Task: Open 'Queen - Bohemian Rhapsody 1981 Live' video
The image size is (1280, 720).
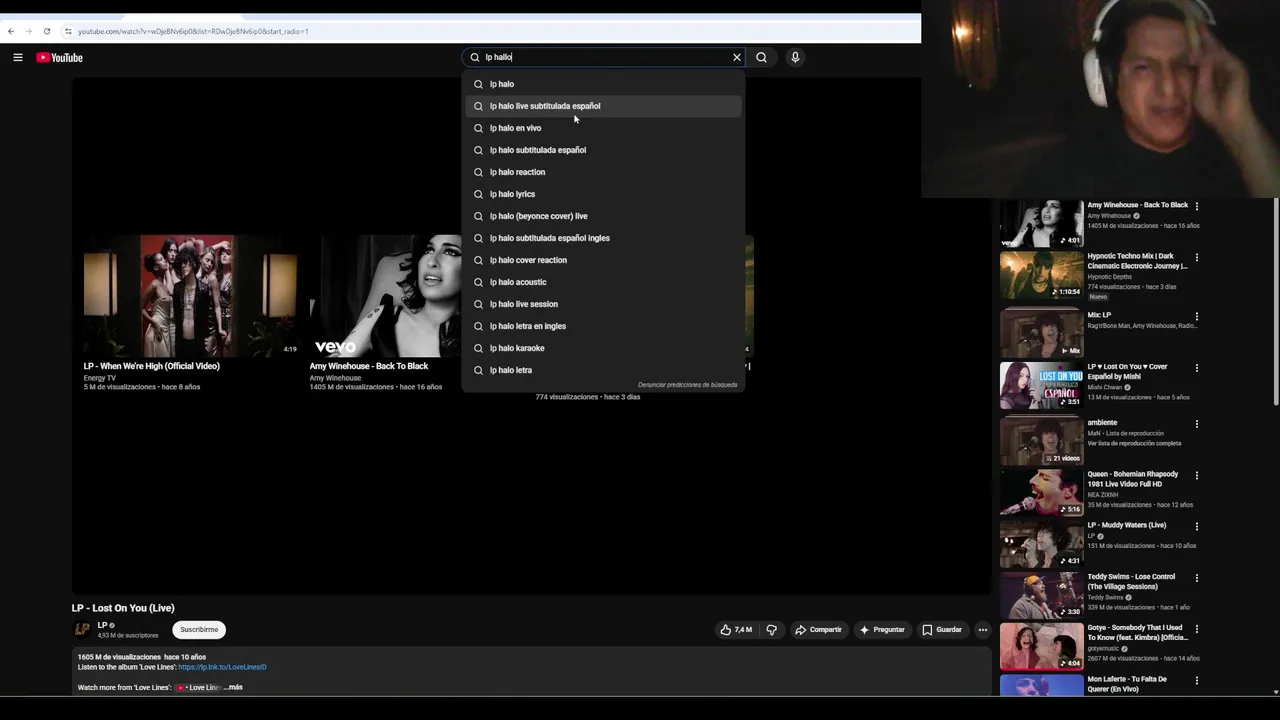Action: click(x=1040, y=492)
